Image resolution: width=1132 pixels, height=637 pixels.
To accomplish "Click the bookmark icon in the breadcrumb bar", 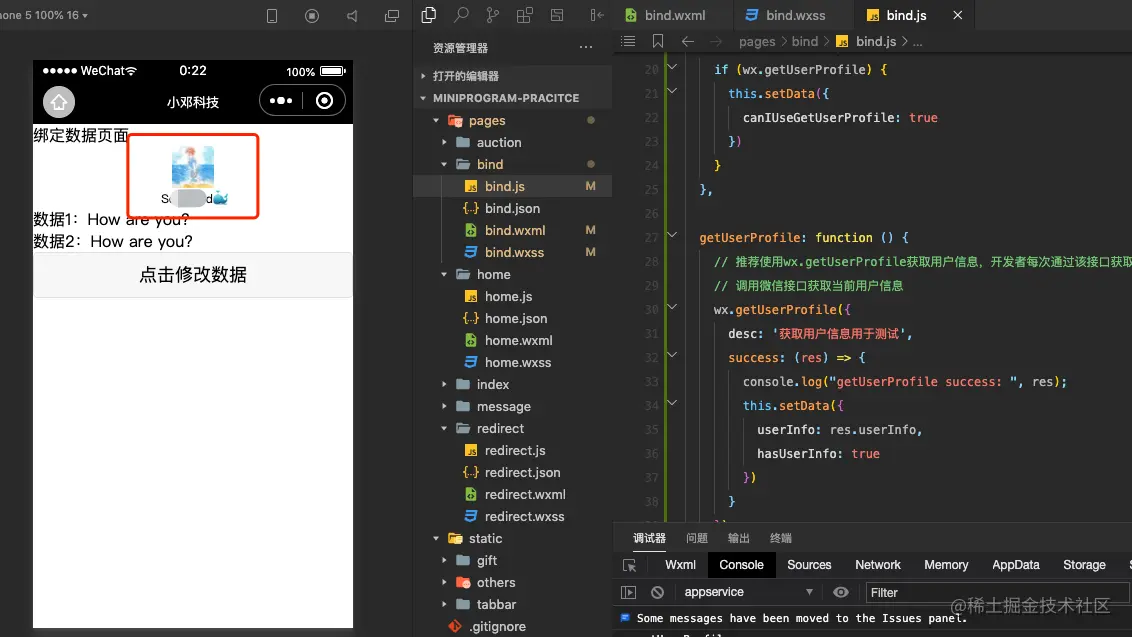I will tap(658, 41).
